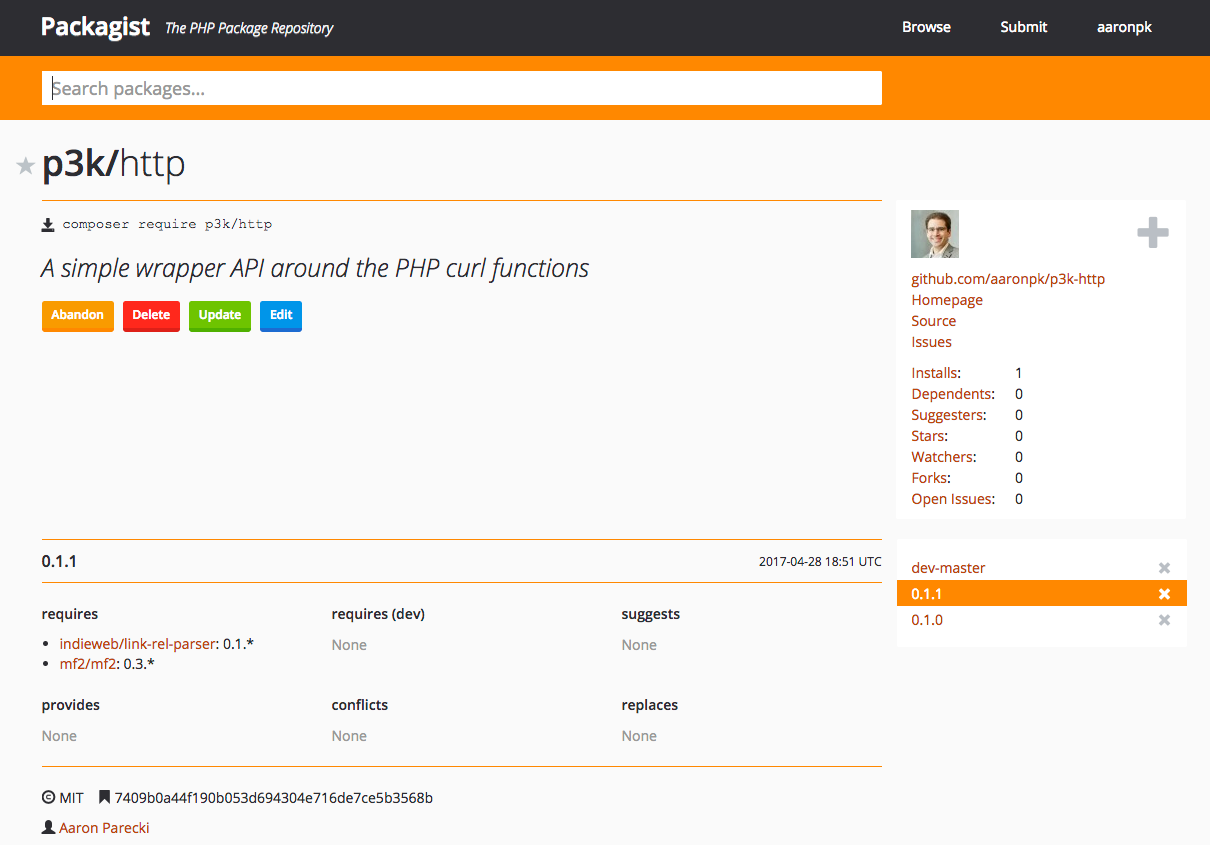Open the Homepage link
The height and width of the screenshot is (845, 1210).
947,300
